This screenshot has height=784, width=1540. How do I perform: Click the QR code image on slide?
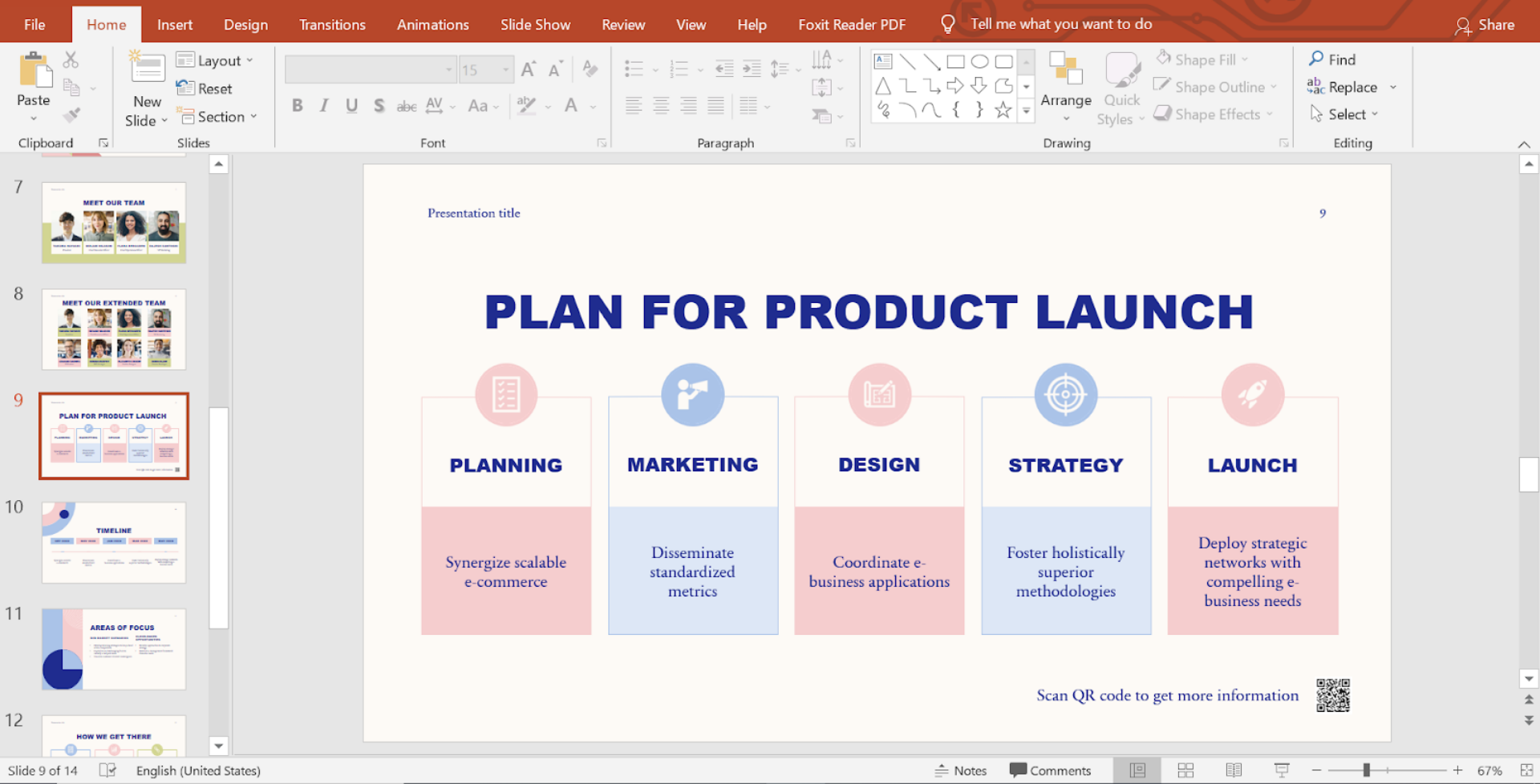[x=1333, y=695]
